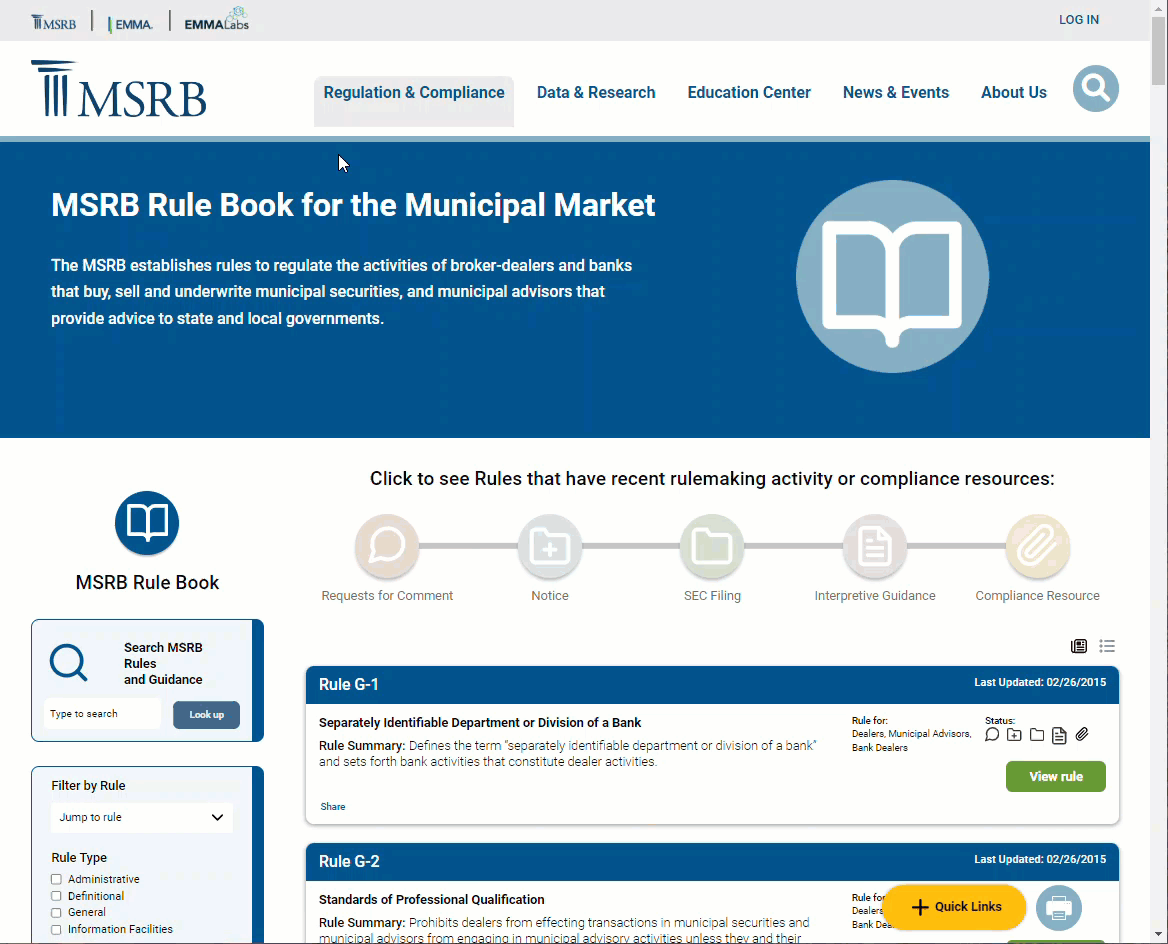
Task: Open Education Center menu
Action: tap(749, 92)
